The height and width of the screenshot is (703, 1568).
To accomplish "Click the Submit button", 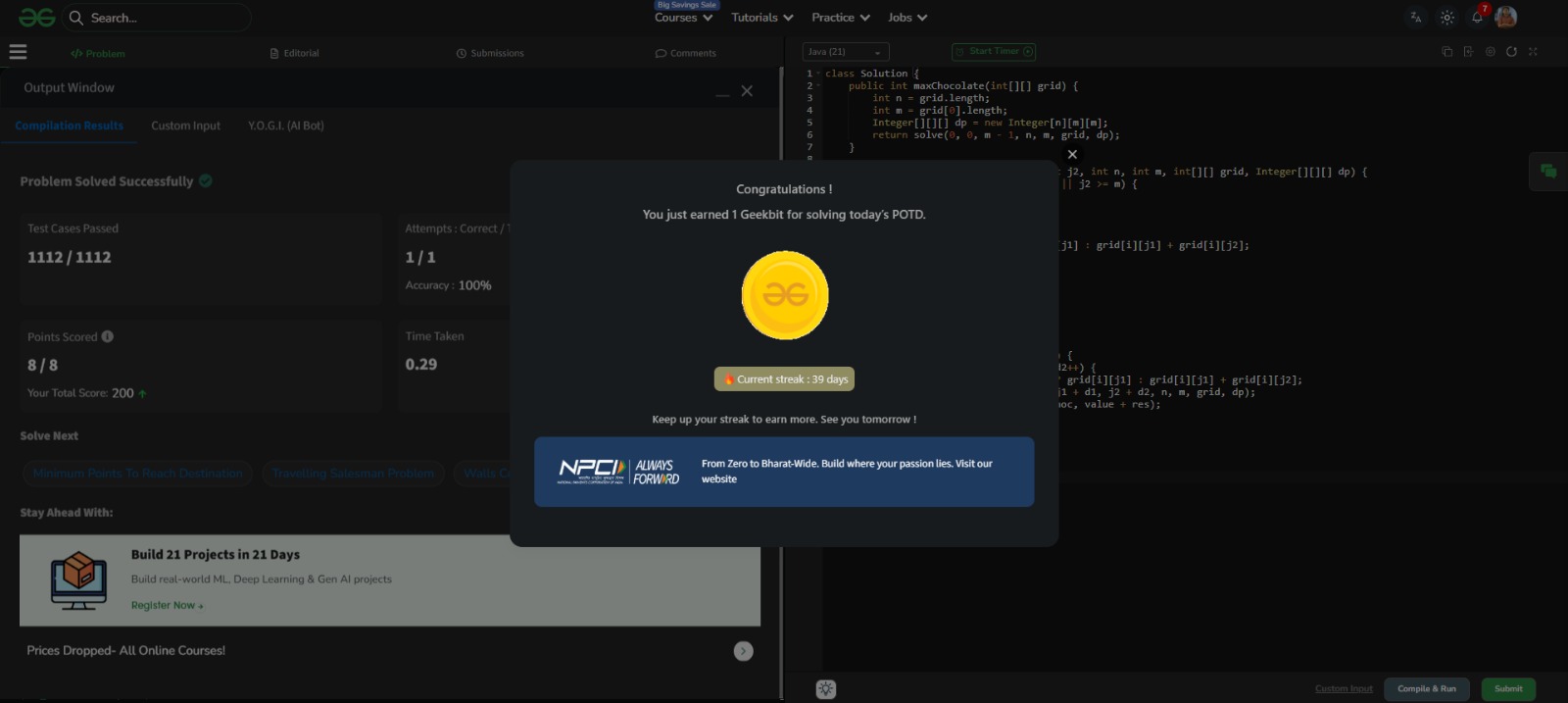I will [x=1508, y=688].
